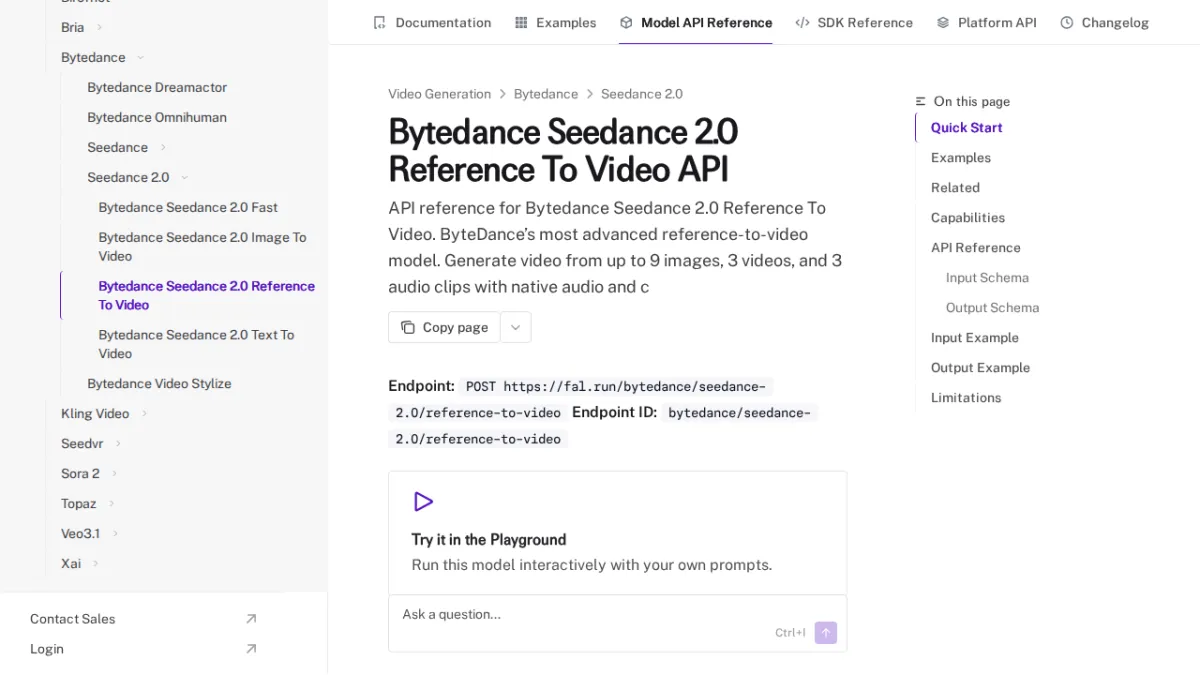The image size is (1200, 675).
Task: Click the copy icon in Copy page
Action: click(408, 327)
